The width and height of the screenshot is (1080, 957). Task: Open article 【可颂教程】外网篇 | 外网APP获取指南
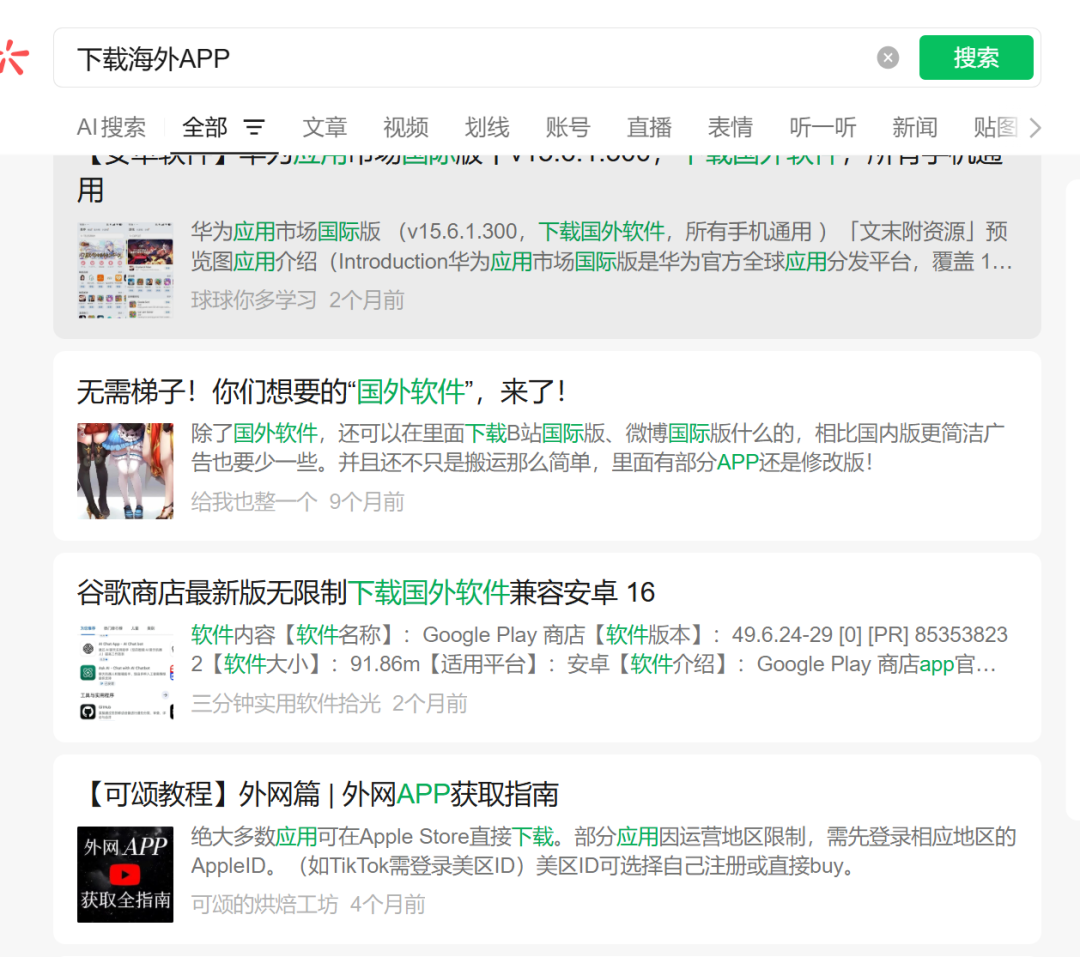[x=318, y=794]
